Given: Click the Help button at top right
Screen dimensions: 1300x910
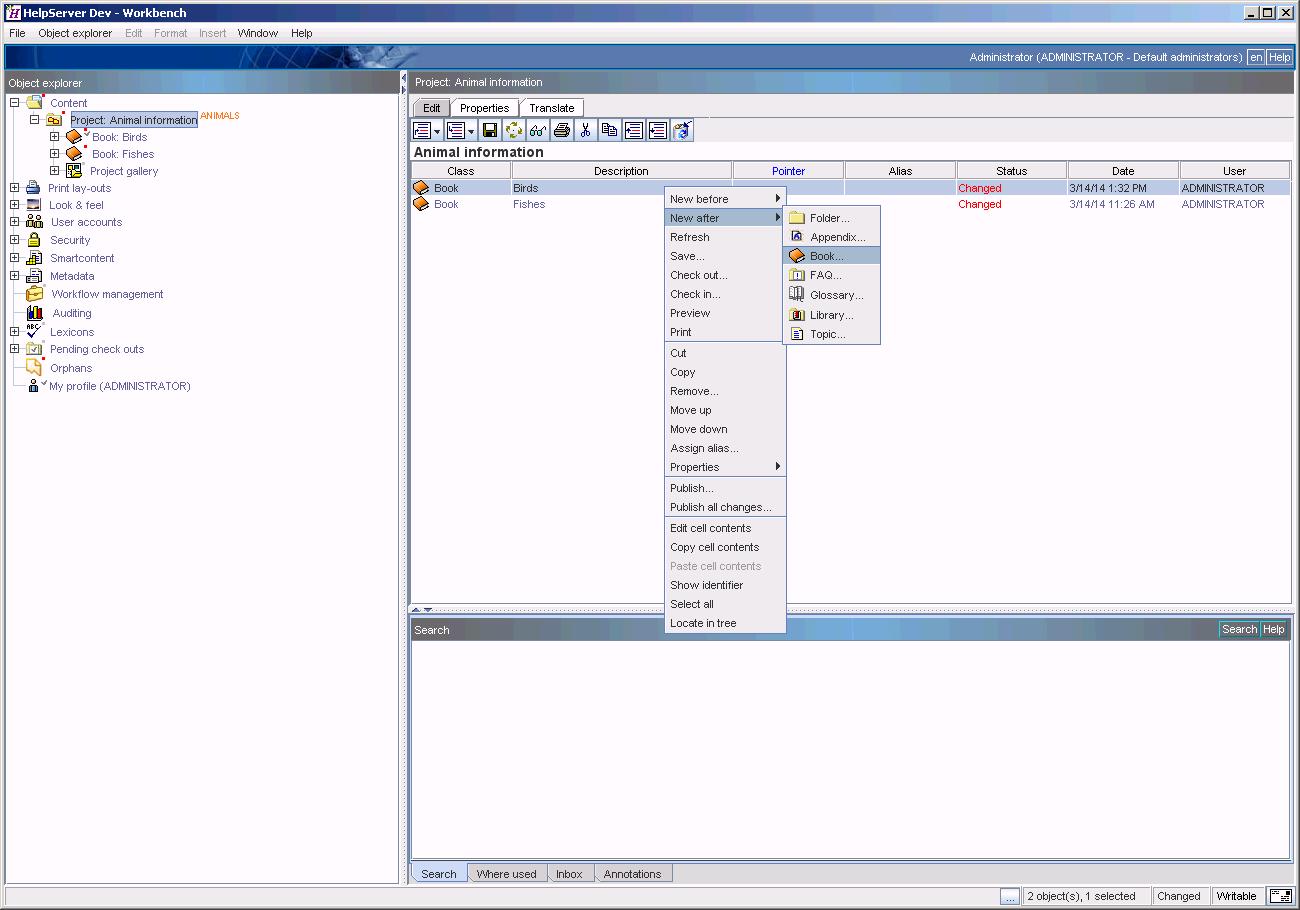Looking at the screenshot, I should tap(1281, 57).
